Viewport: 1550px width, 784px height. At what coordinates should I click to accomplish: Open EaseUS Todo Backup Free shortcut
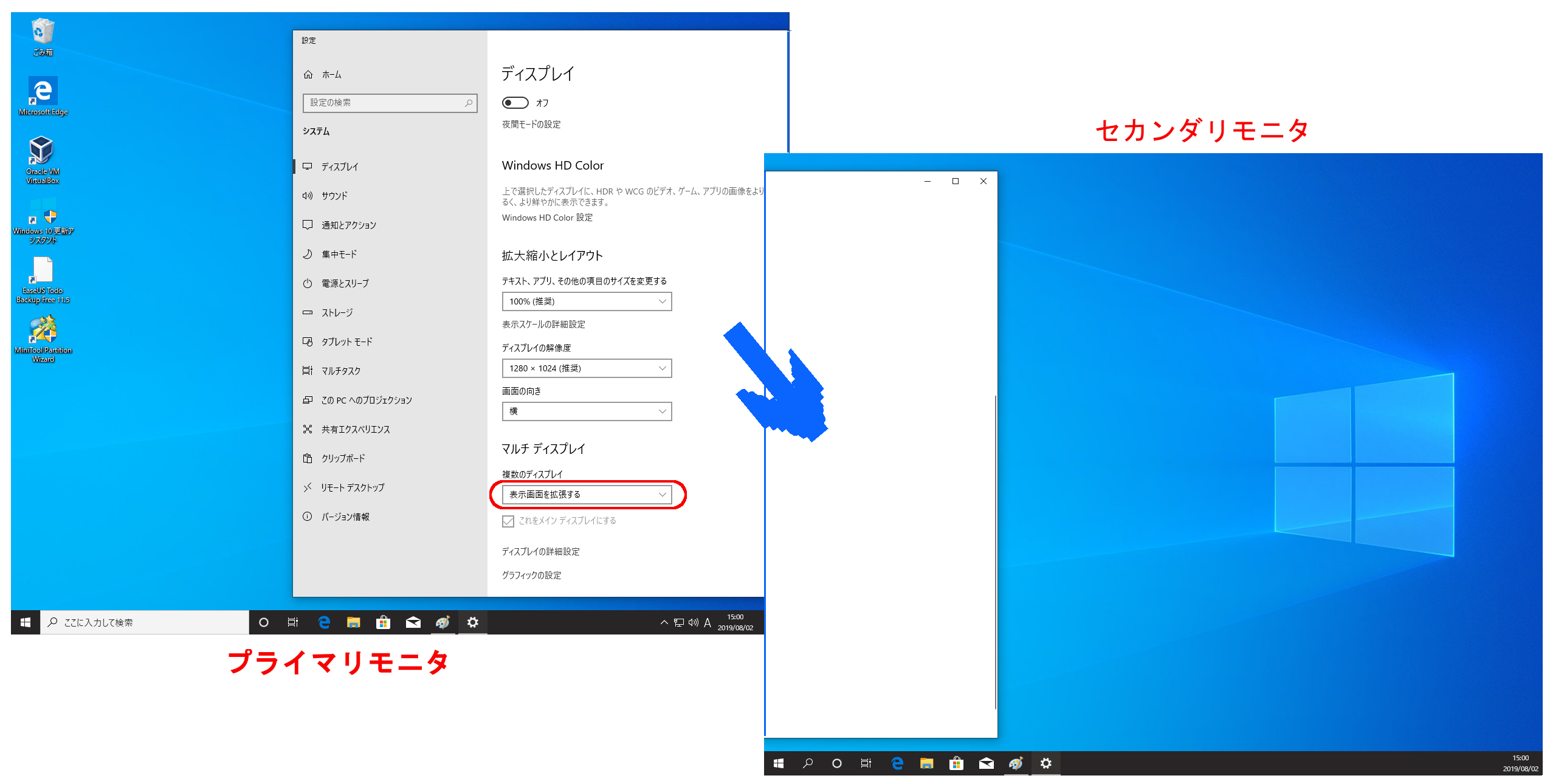click(43, 271)
